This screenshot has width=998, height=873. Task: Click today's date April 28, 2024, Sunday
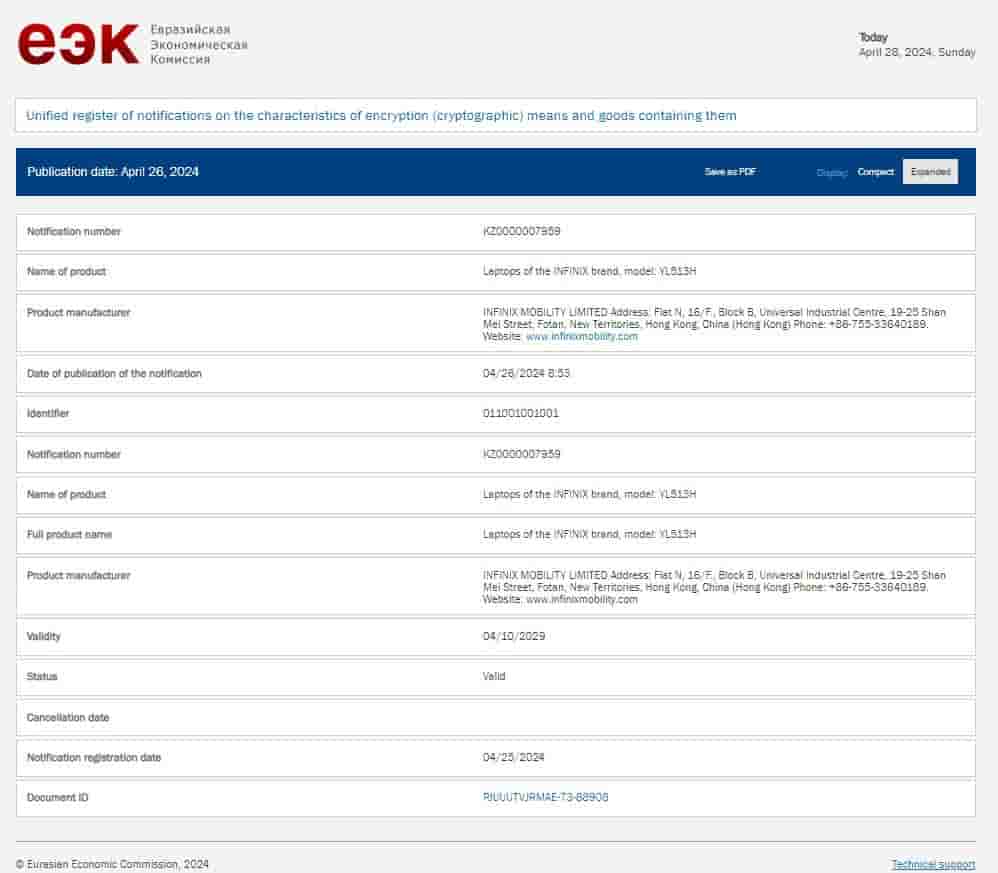(916, 53)
